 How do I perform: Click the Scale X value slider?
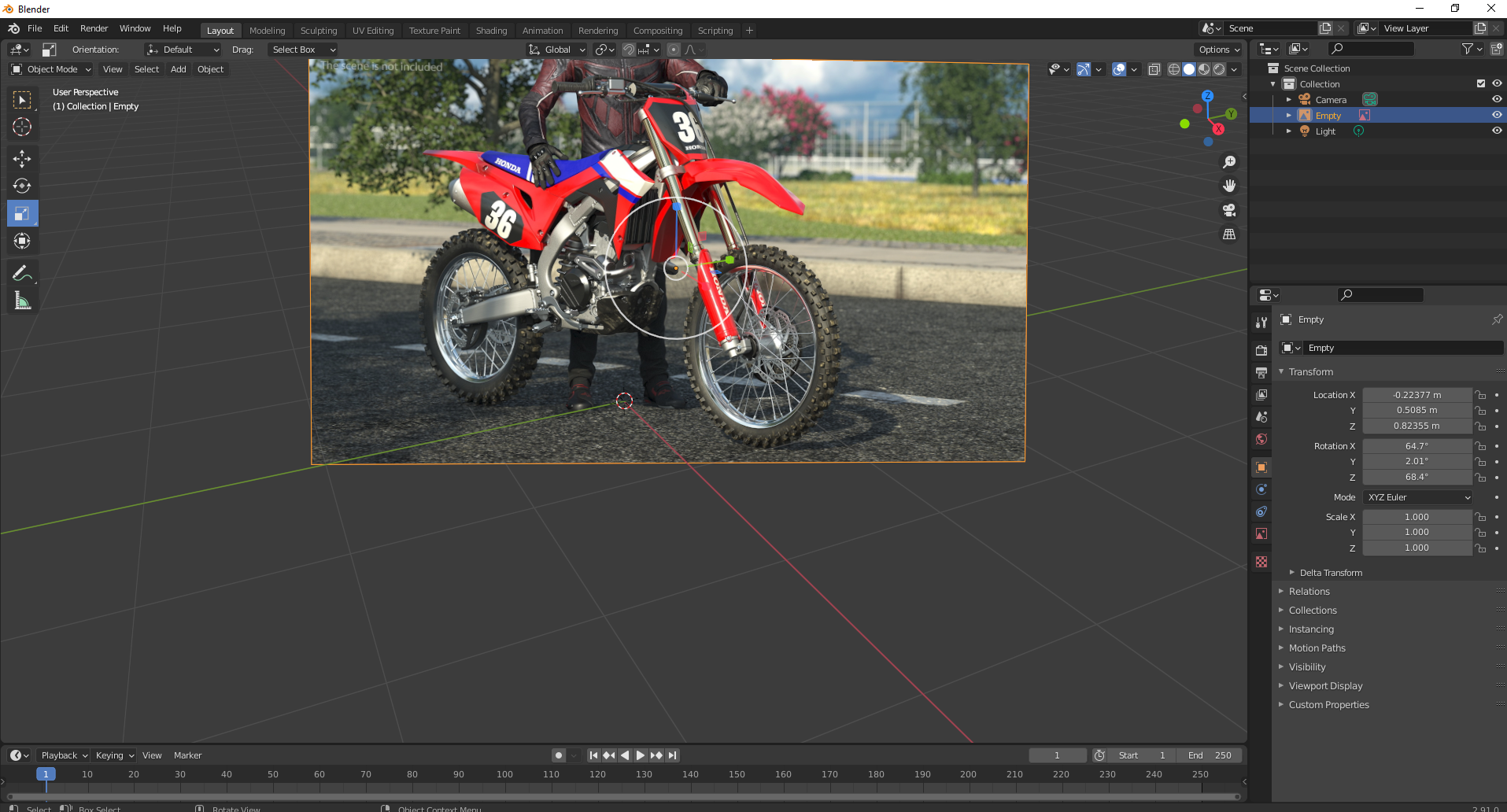pos(1417,517)
